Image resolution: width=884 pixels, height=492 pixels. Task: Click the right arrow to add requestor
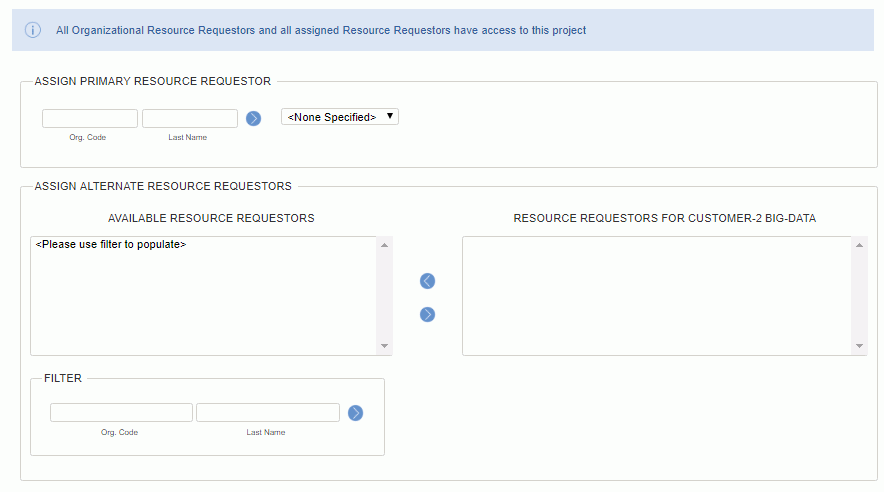pos(427,314)
